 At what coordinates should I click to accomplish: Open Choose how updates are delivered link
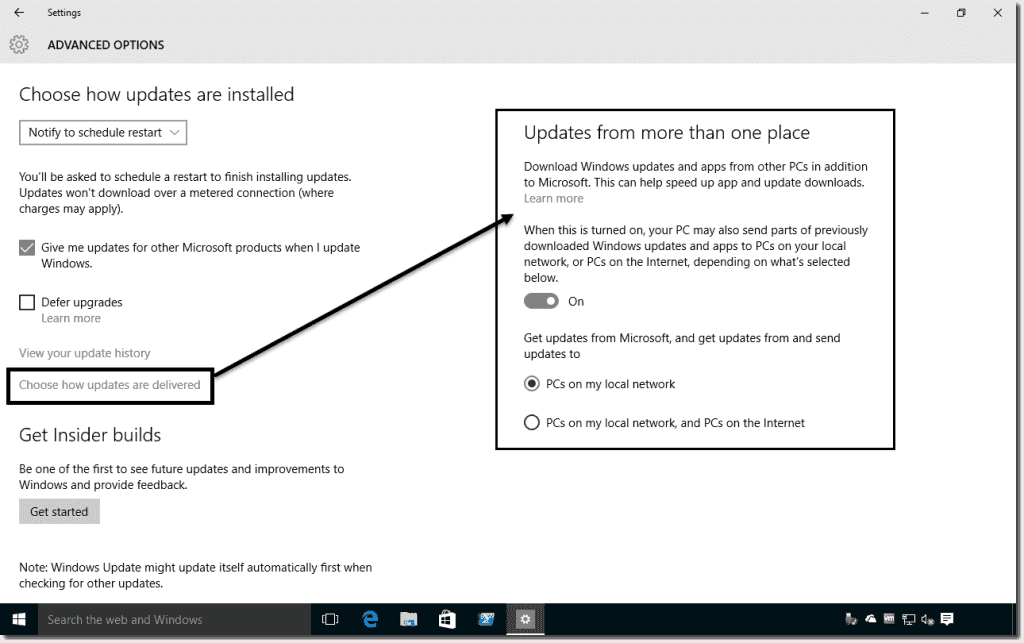110,385
